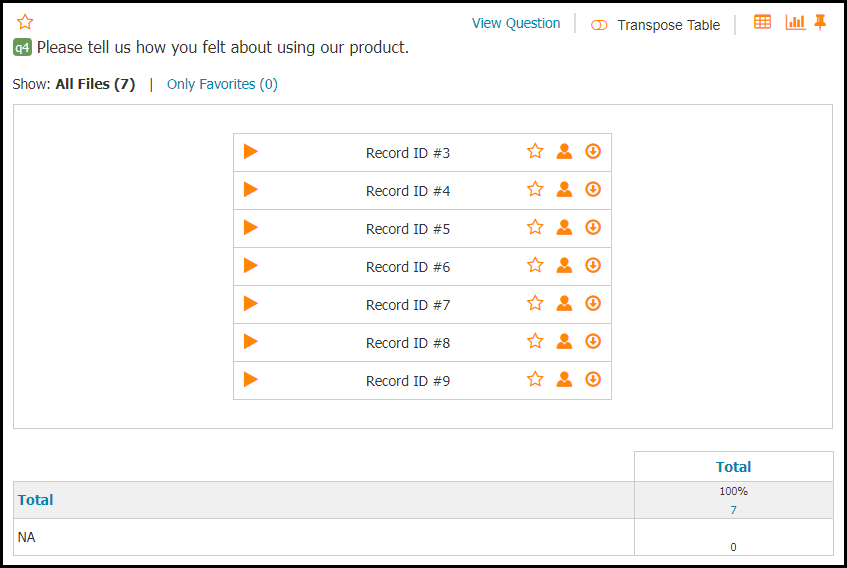Switch to bar chart view icon
847x568 pixels.
(x=795, y=22)
